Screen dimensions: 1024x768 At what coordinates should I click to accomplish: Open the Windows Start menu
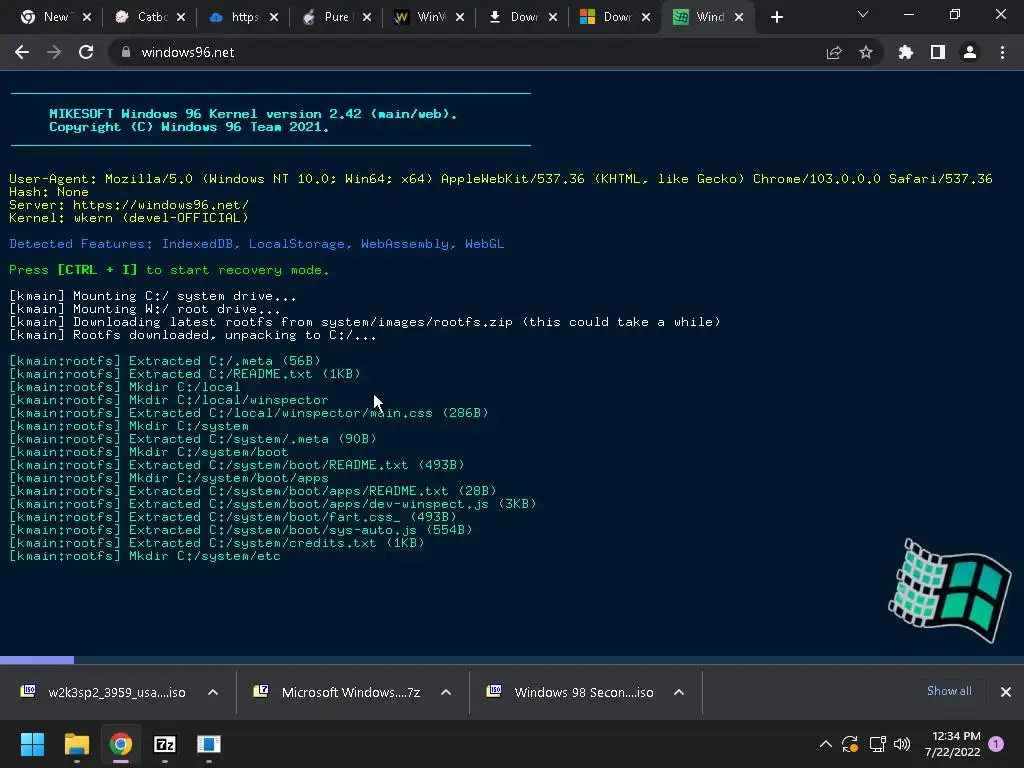[x=32, y=744]
